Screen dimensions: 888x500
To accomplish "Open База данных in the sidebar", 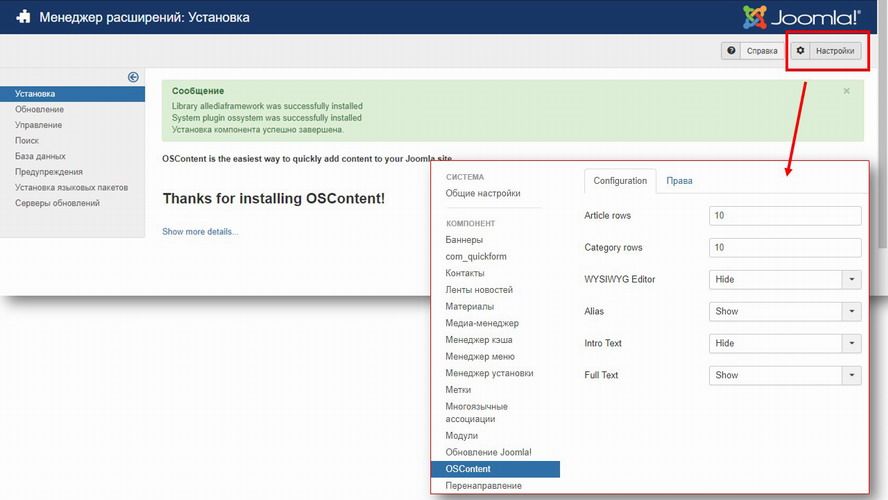I will [x=40, y=156].
